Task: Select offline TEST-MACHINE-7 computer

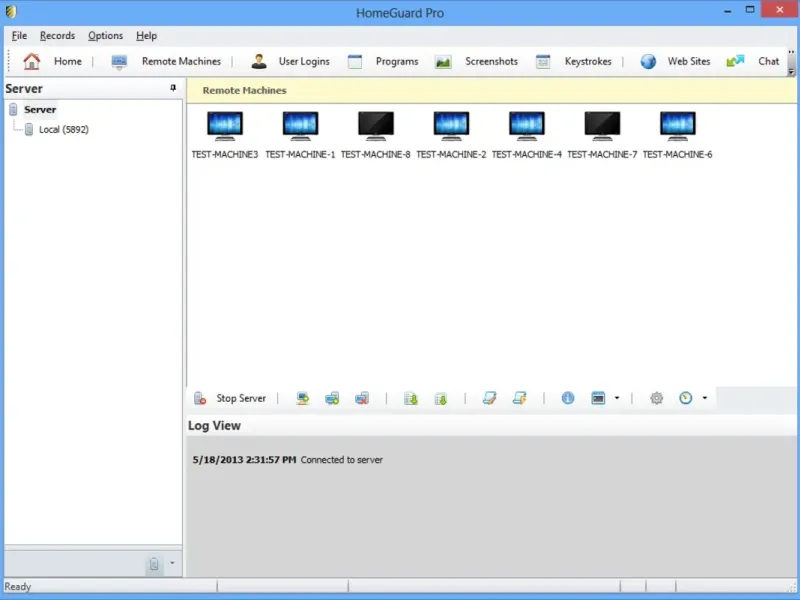Action: [x=602, y=135]
